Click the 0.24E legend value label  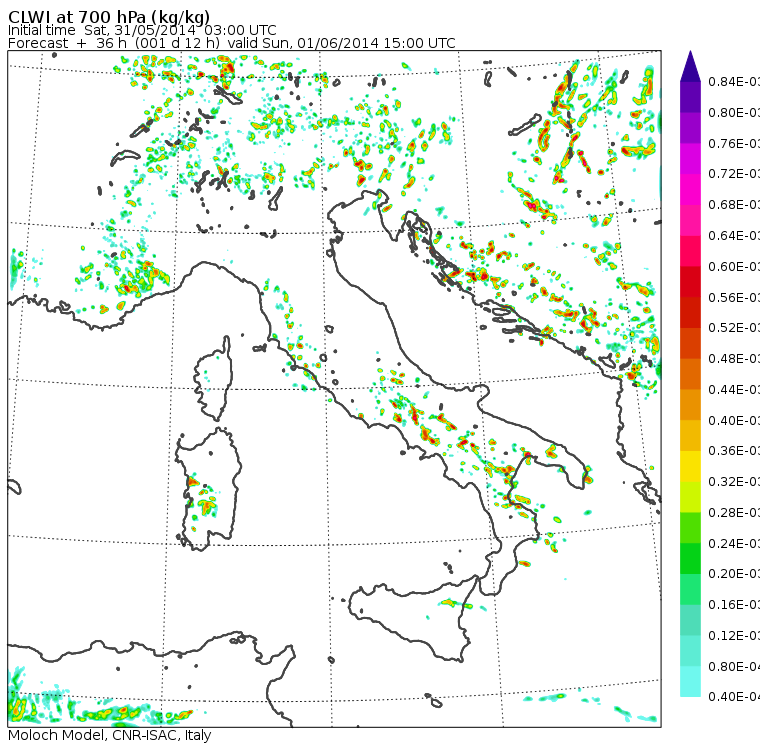pyautogui.click(x=734, y=543)
